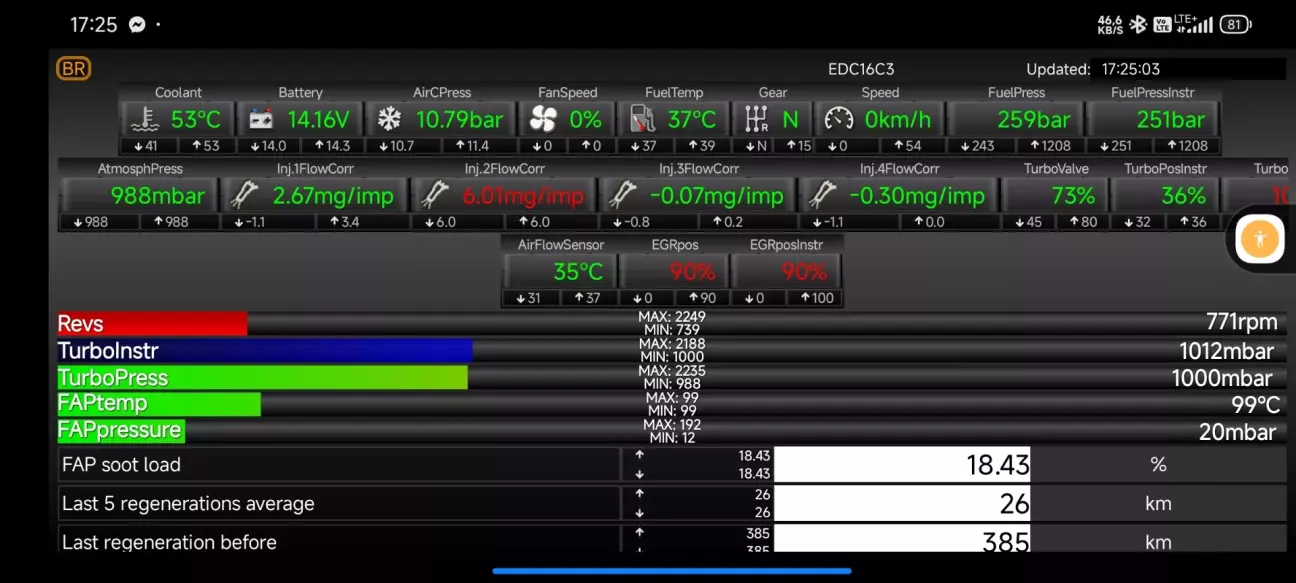Tap the Gear N value
Viewport: 1296px width, 583px height.
pyautogui.click(x=790, y=120)
